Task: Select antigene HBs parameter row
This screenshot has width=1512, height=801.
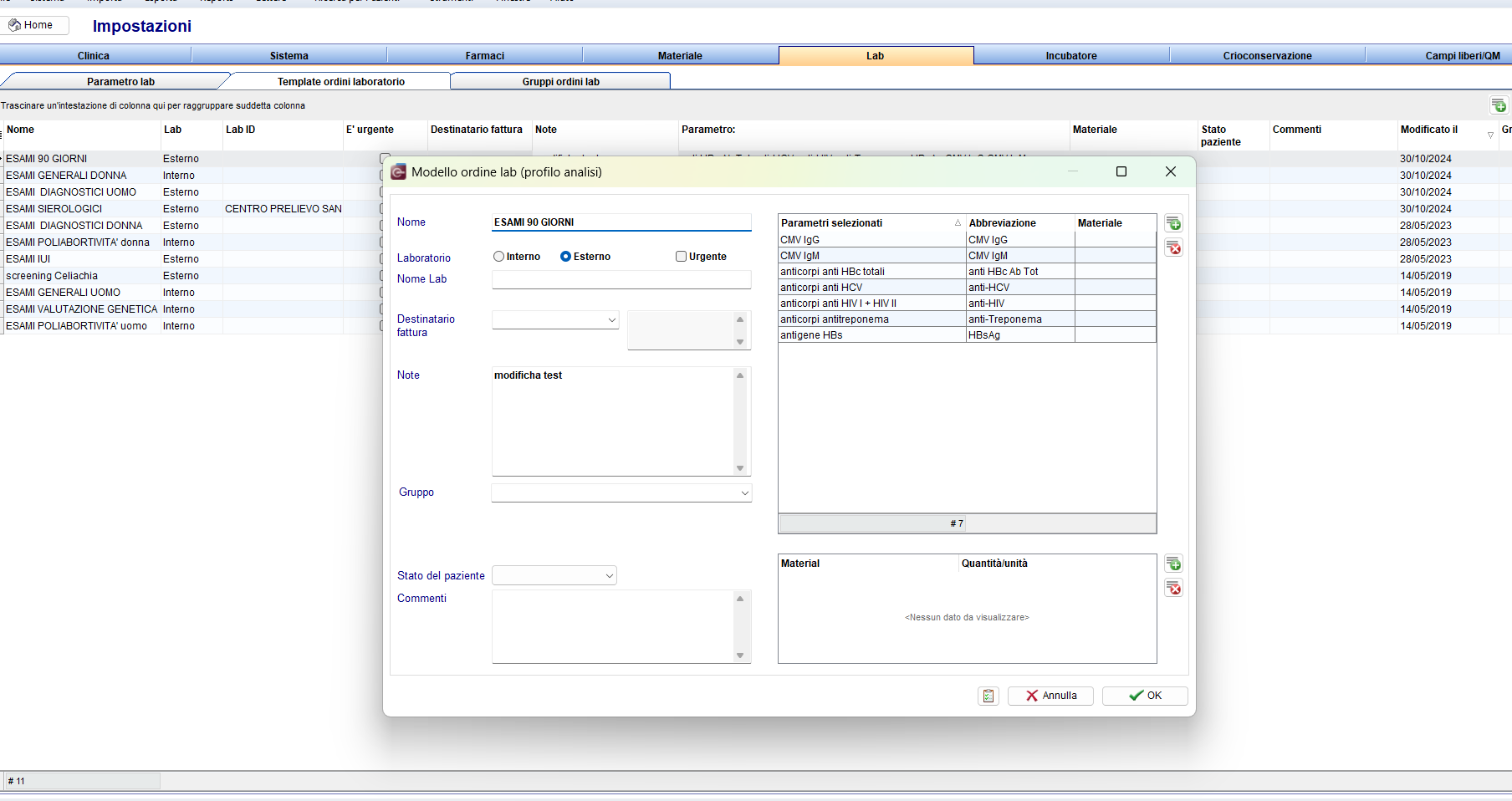Action: pyautogui.click(x=968, y=335)
